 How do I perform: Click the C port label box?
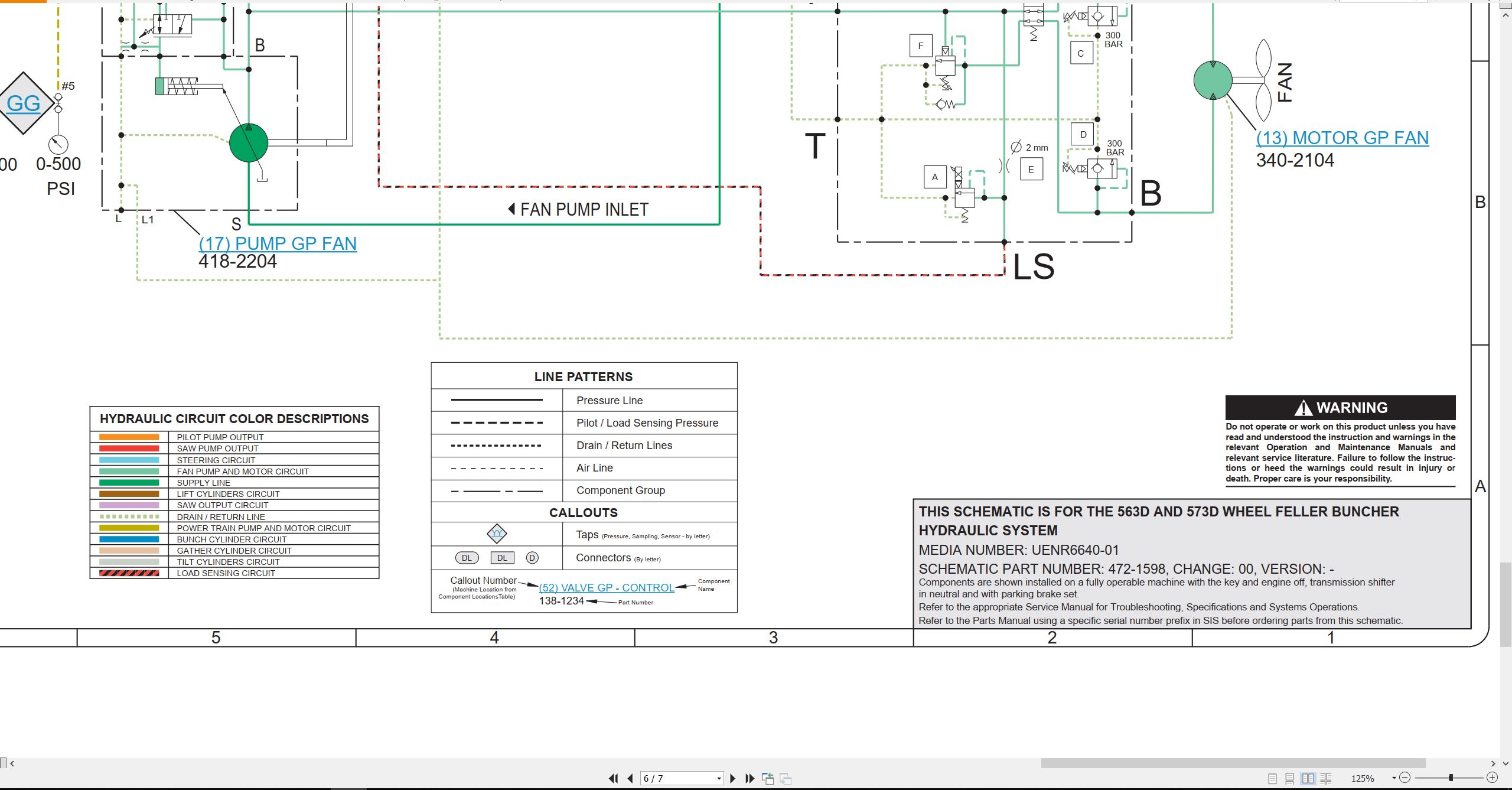point(1081,53)
